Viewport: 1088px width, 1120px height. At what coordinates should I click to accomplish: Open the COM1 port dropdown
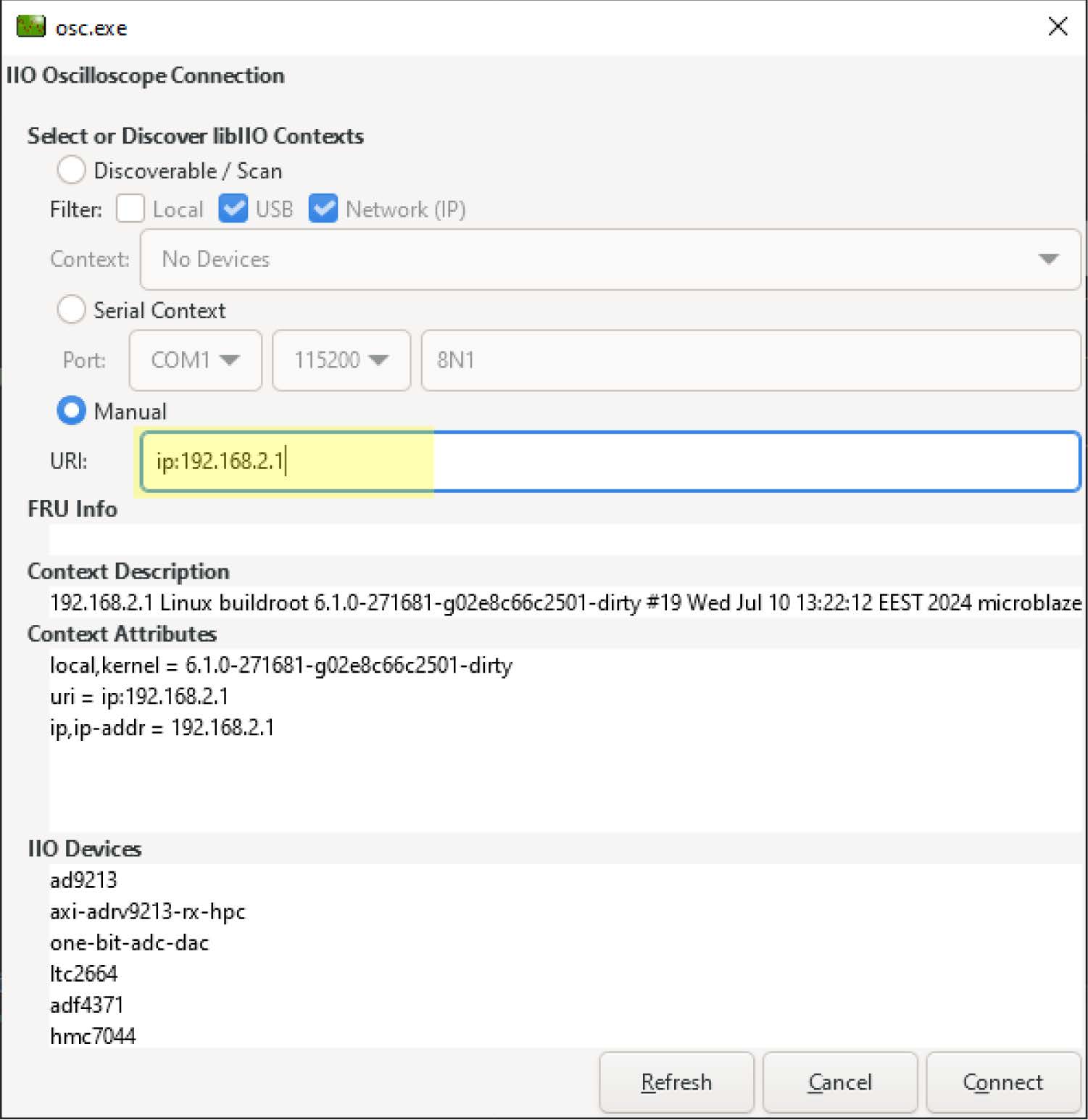(195, 360)
